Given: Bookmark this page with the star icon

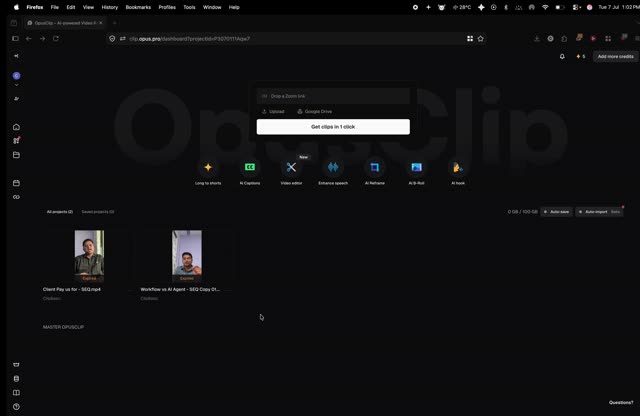Looking at the screenshot, I should [x=481, y=38].
